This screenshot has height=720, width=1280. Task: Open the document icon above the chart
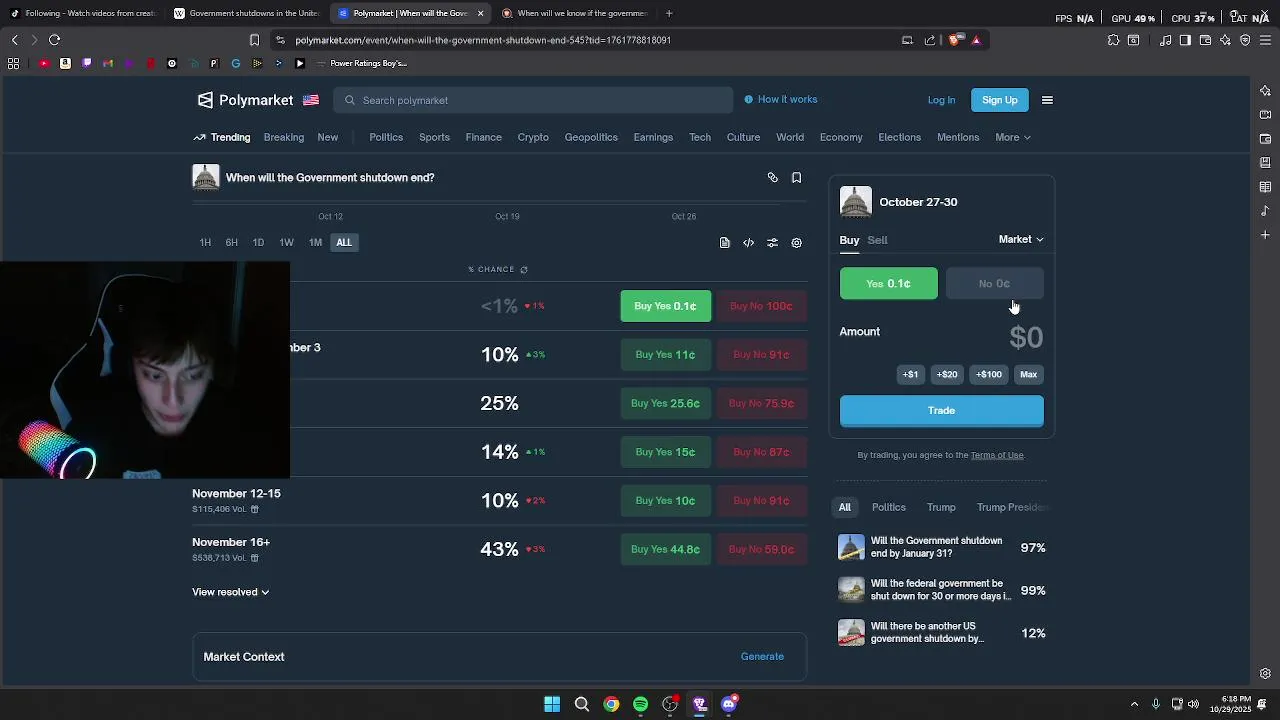point(724,243)
